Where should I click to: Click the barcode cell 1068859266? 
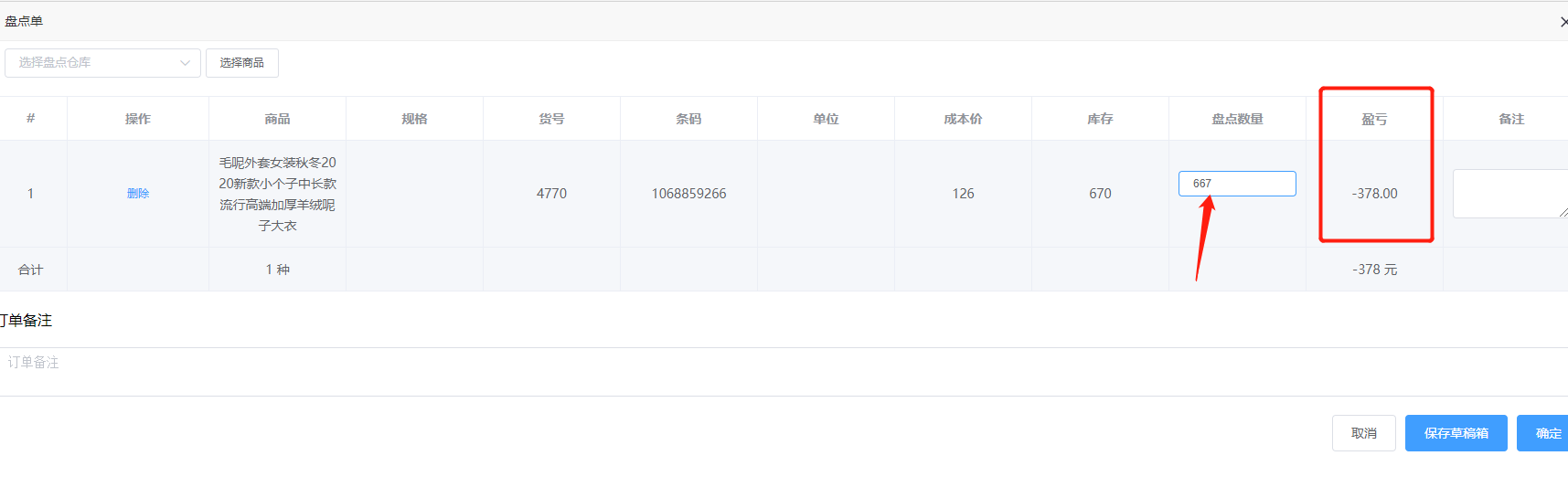point(688,194)
